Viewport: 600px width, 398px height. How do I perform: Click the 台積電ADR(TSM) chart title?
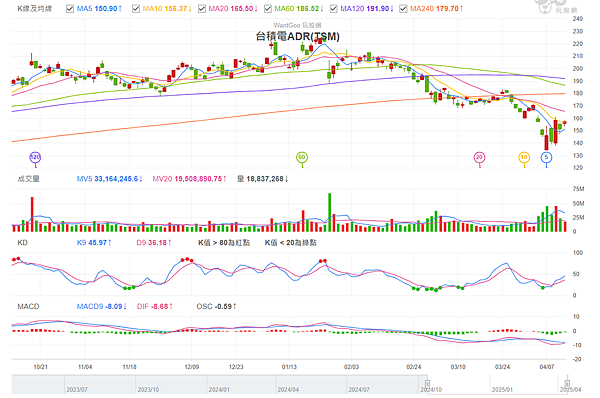pos(297,36)
